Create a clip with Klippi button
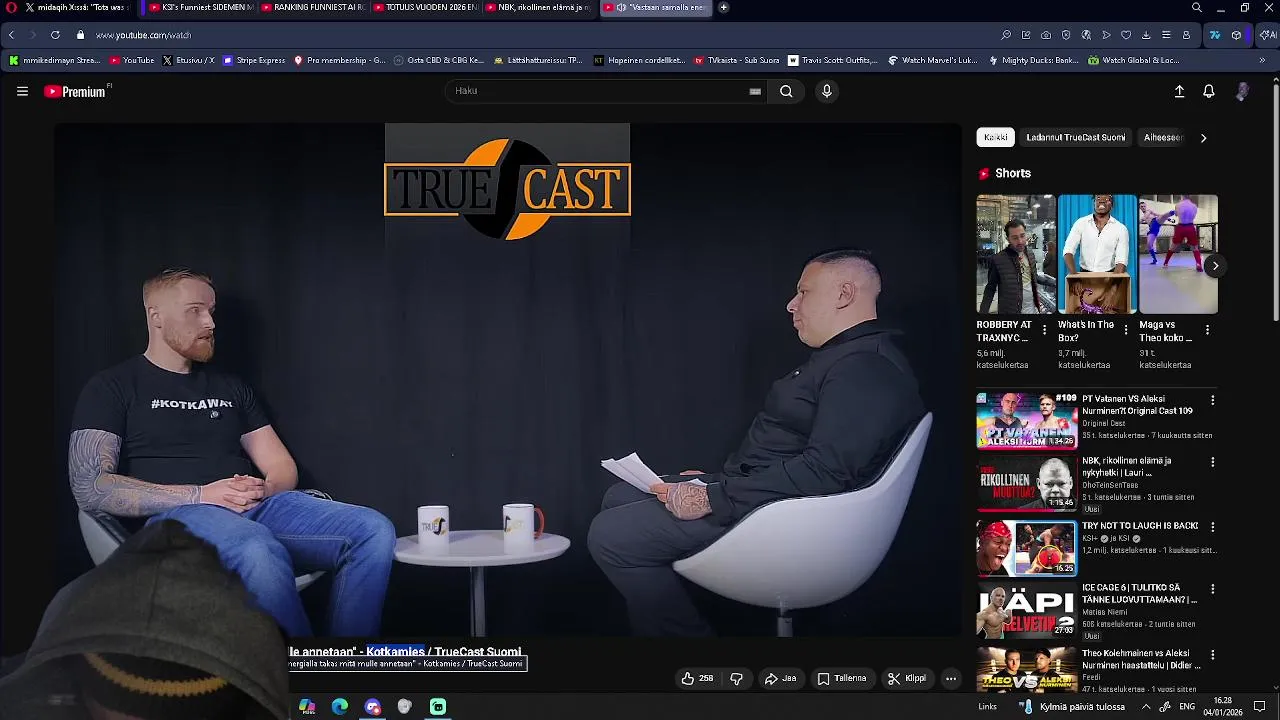This screenshot has width=1280, height=720. click(x=907, y=678)
